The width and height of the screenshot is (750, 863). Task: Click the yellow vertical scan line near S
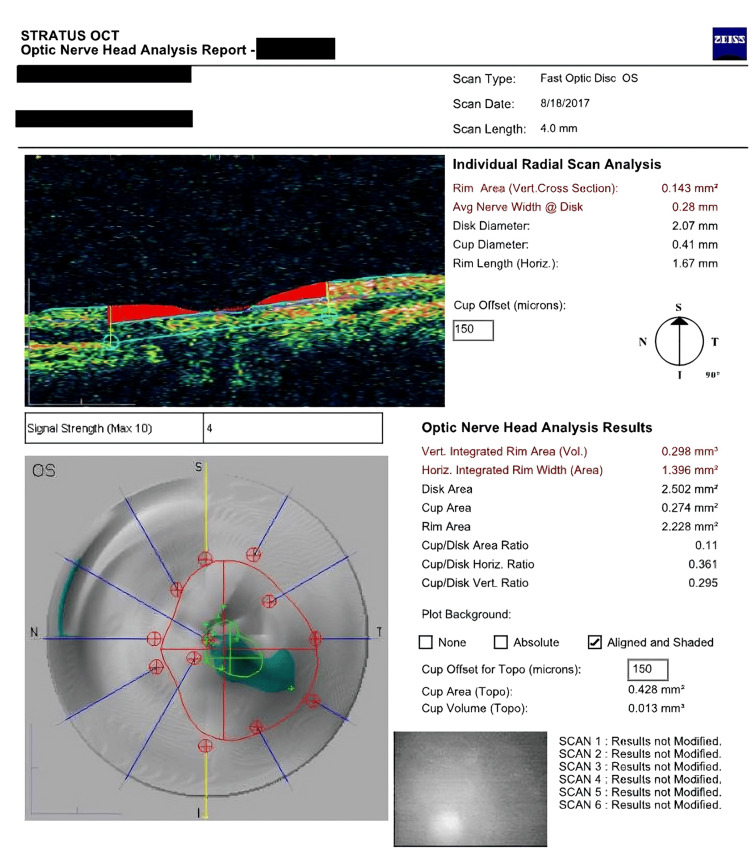[x=206, y=506]
